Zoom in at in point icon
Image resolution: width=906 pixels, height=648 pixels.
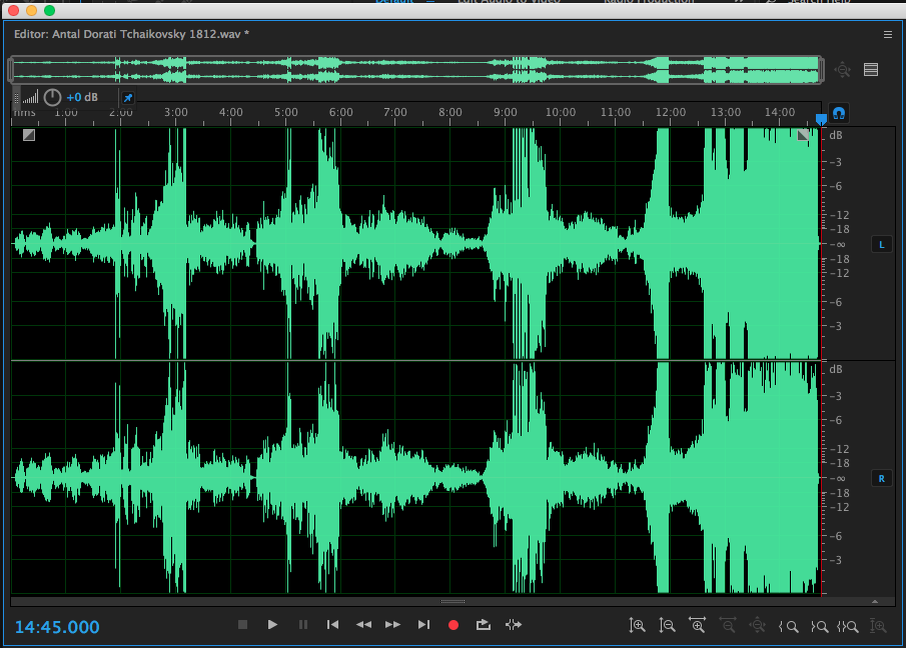coord(788,626)
